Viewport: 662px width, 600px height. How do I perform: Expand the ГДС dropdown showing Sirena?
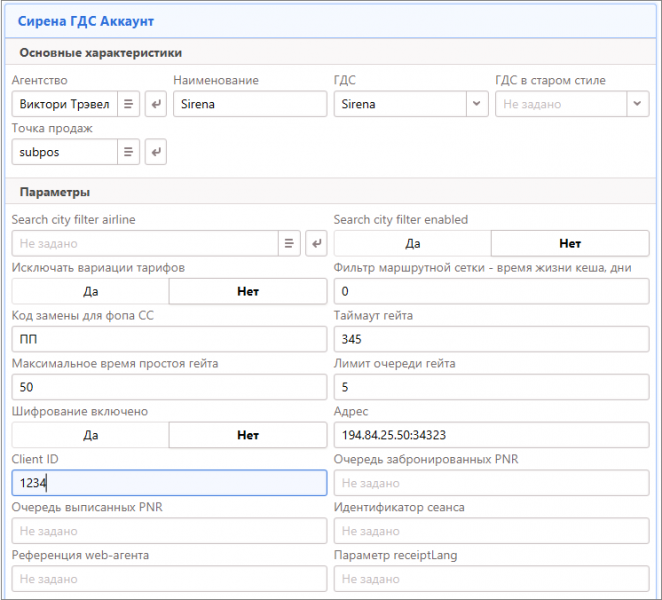(475, 104)
